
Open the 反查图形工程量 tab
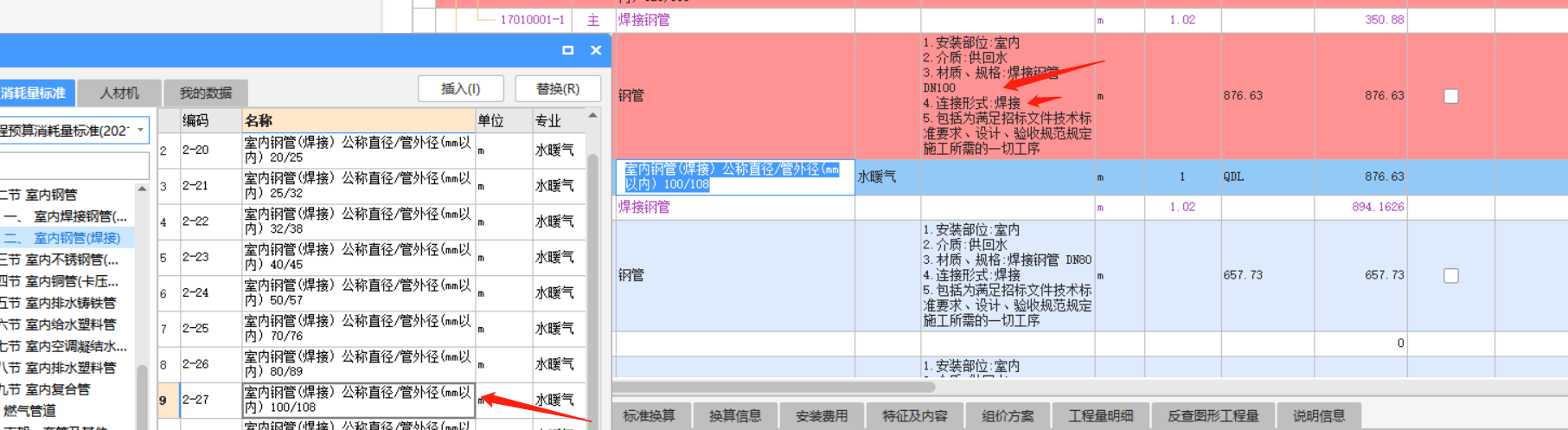click(1213, 416)
